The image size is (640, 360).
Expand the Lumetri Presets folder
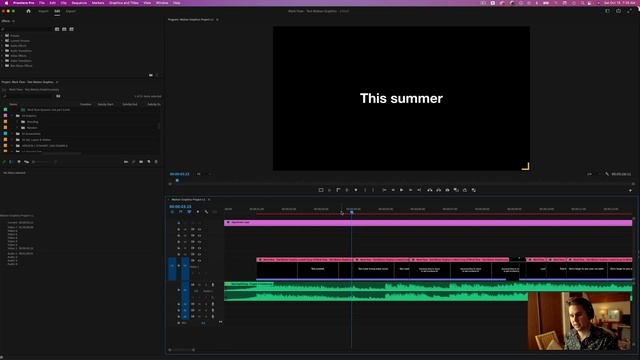(2, 40)
